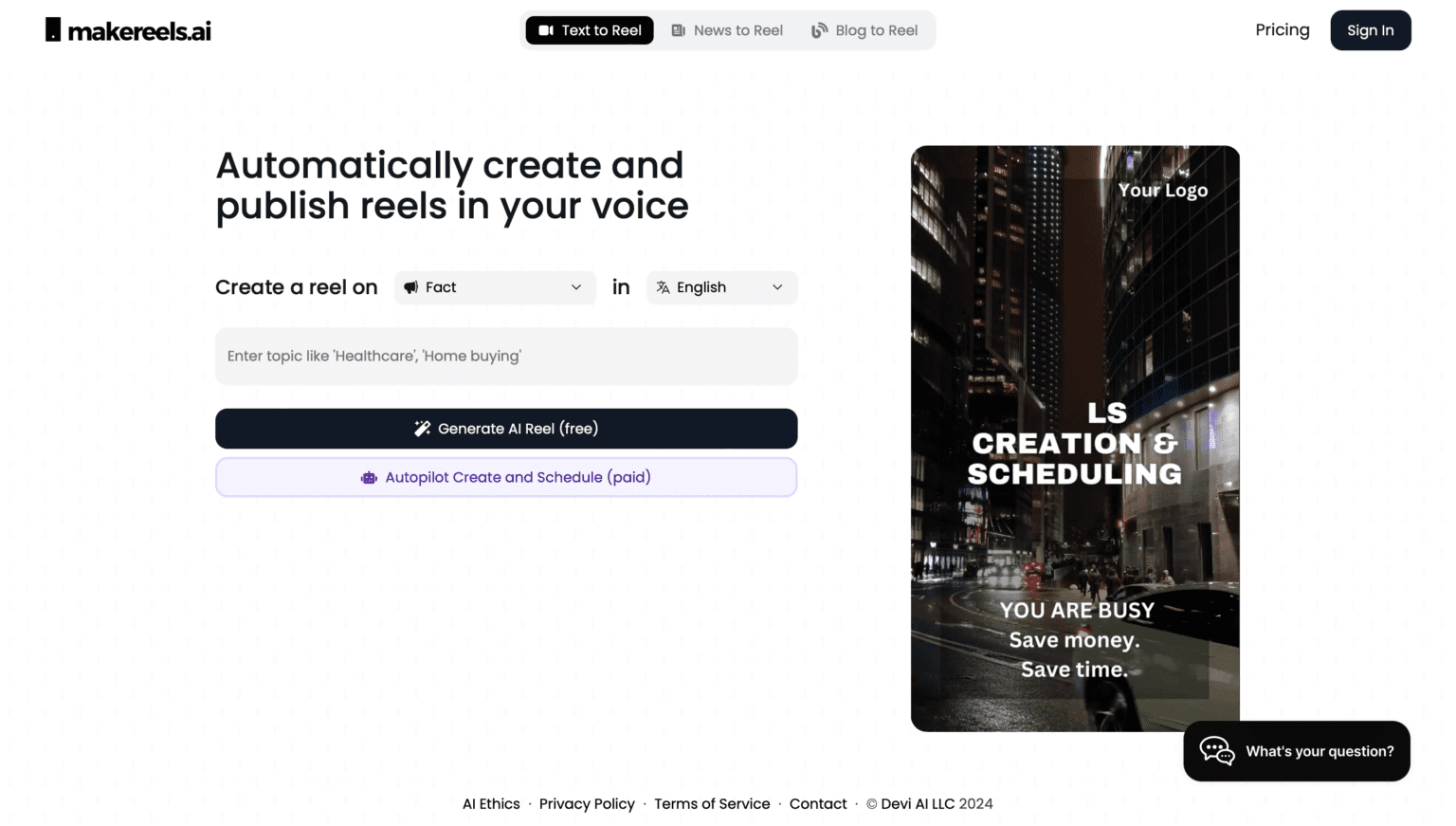Click the newspaper icon beside News to Reel
The width and height of the screenshot is (1456, 826).
tap(678, 29)
